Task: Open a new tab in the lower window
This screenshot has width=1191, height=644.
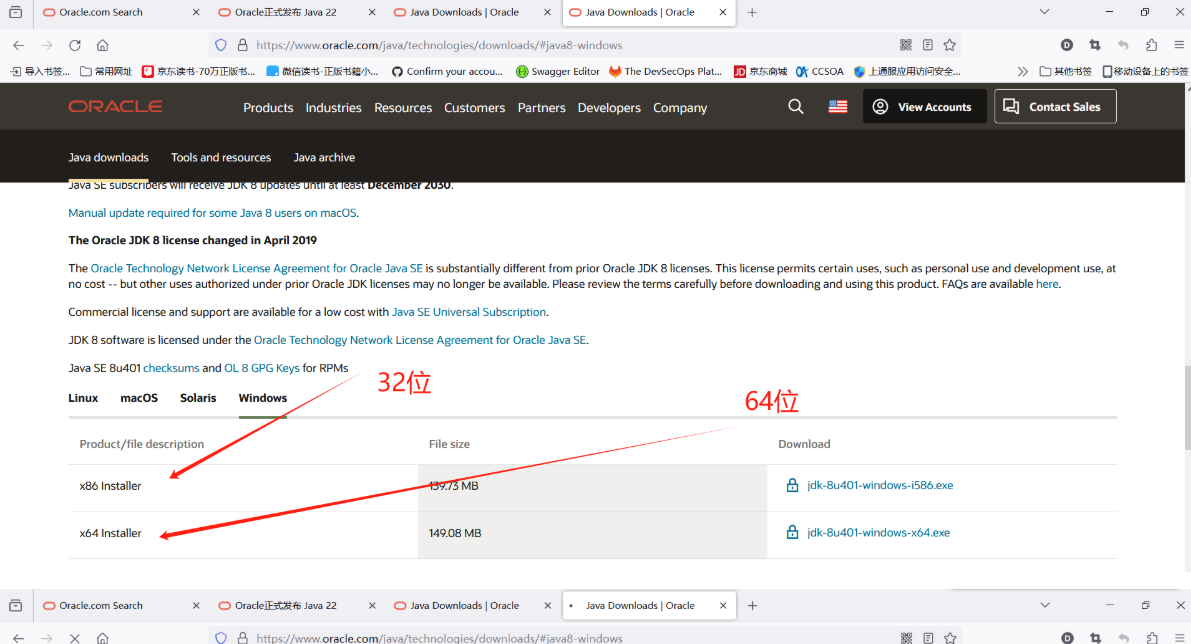Action: 752,605
